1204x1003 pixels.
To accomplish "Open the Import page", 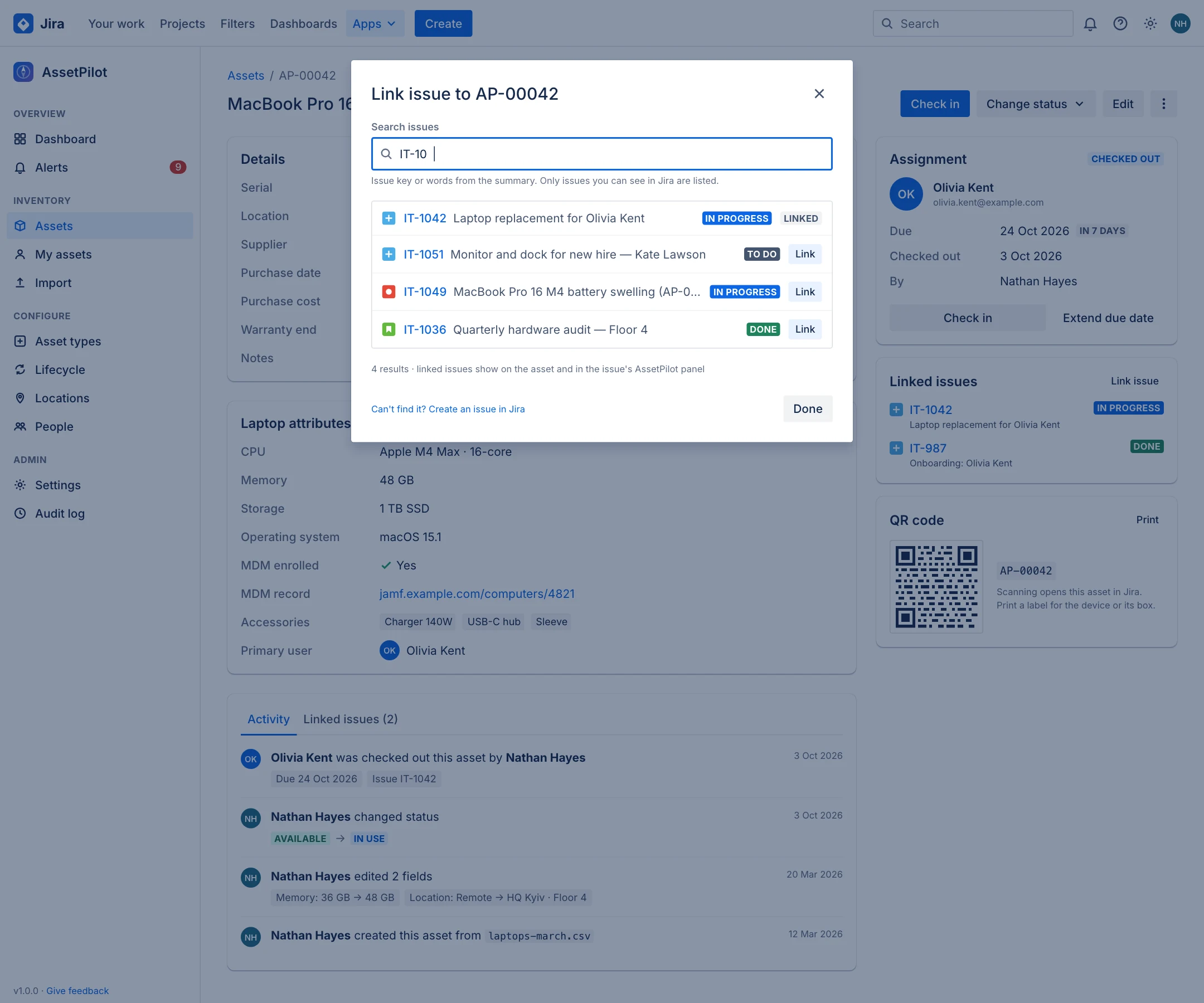I will click(100, 283).
